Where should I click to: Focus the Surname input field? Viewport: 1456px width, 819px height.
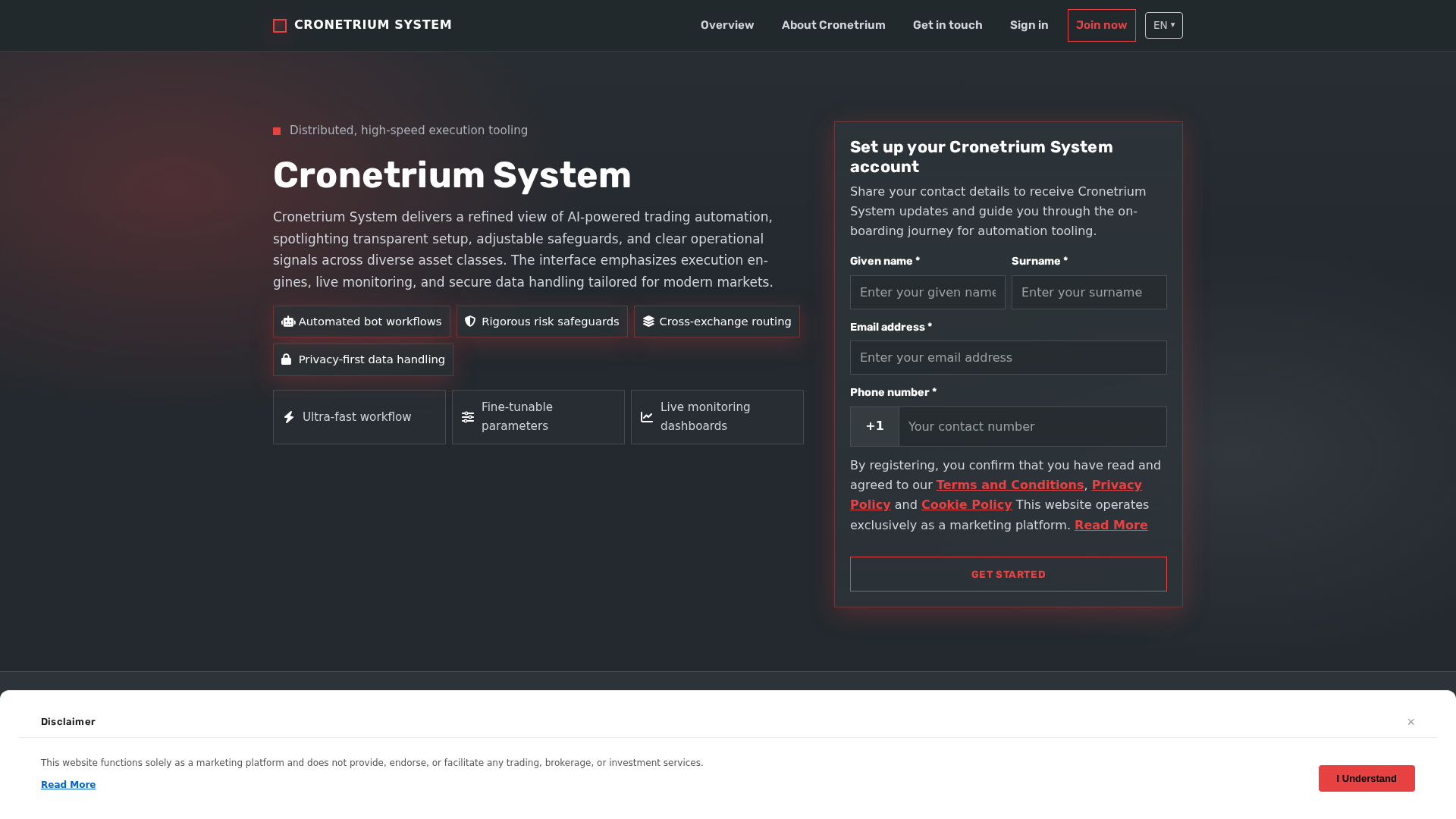[x=1089, y=293]
